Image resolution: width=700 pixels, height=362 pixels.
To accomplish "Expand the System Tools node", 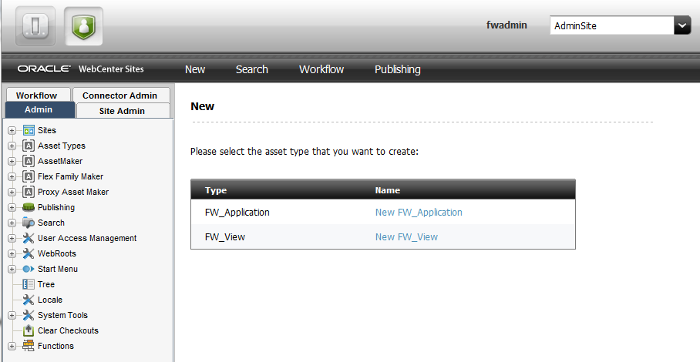I will (12, 315).
